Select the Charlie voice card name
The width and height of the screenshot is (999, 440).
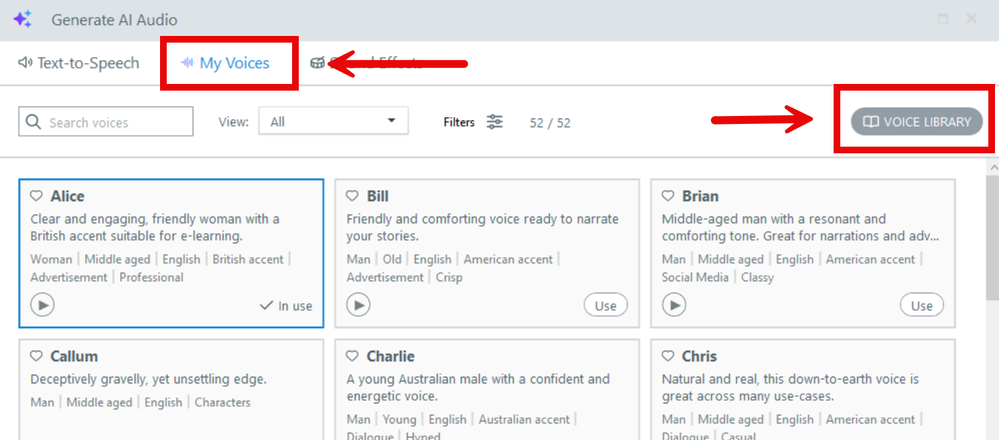391,356
